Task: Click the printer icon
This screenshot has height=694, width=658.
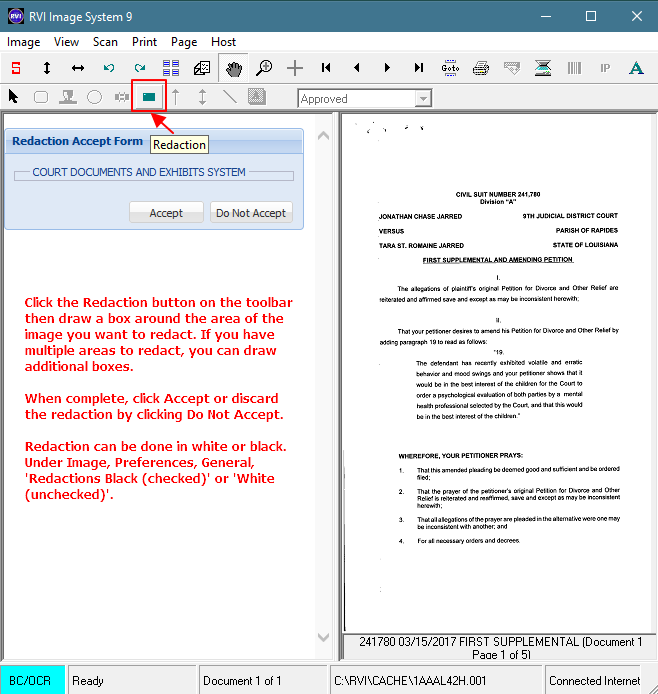Action: pyautogui.click(x=481, y=68)
